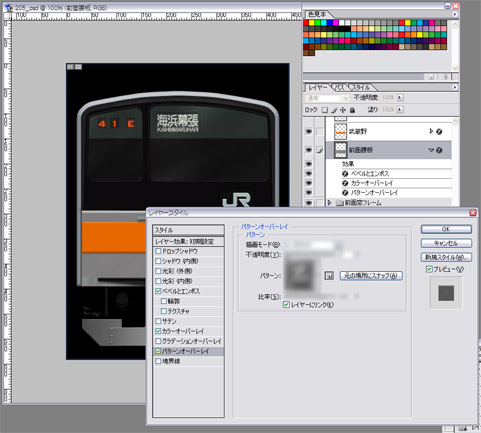Hide the 武蔵野 layer with its eye
The image size is (481, 433).
pos(309,132)
